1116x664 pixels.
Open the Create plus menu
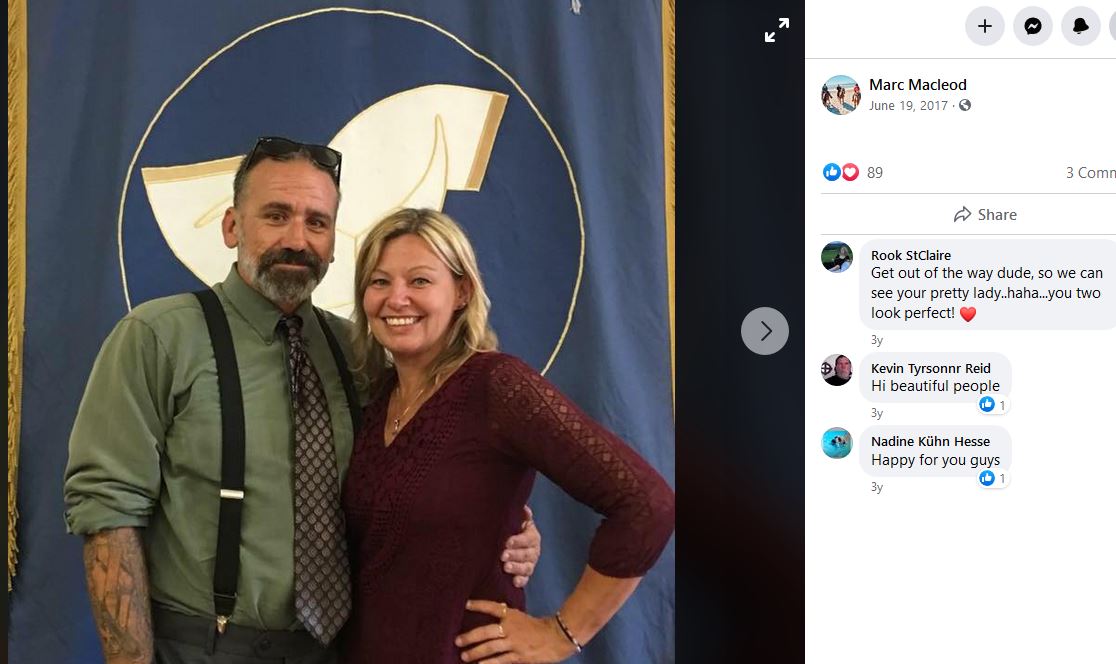coord(984,26)
